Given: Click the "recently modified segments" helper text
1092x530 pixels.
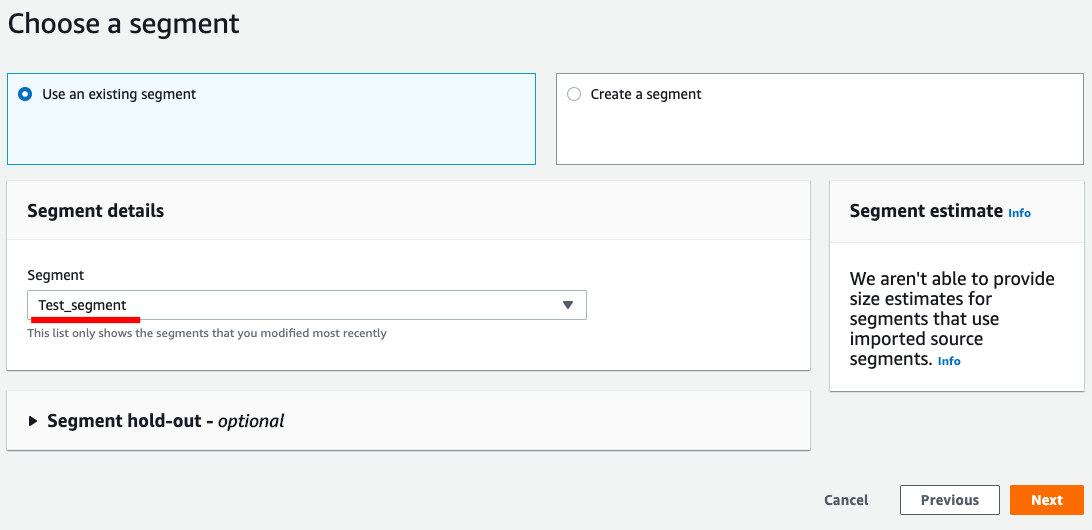Looking at the screenshot, I should [x=207, y=333].
